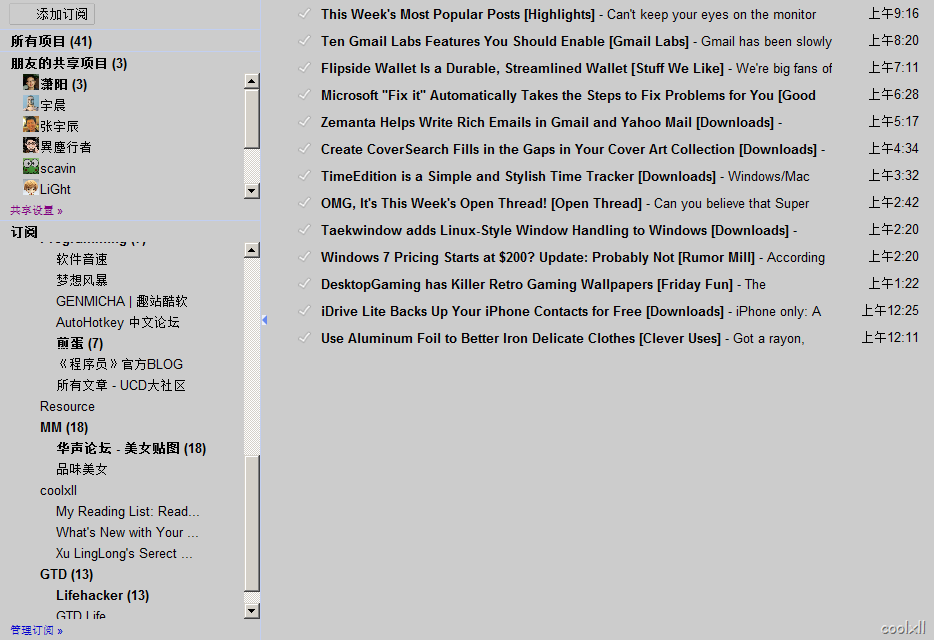Viewport: 934px width, 640px height.
Task: Open 煎蛋 (7) feed
Action: pyautogui.click(x=80, y=343)
